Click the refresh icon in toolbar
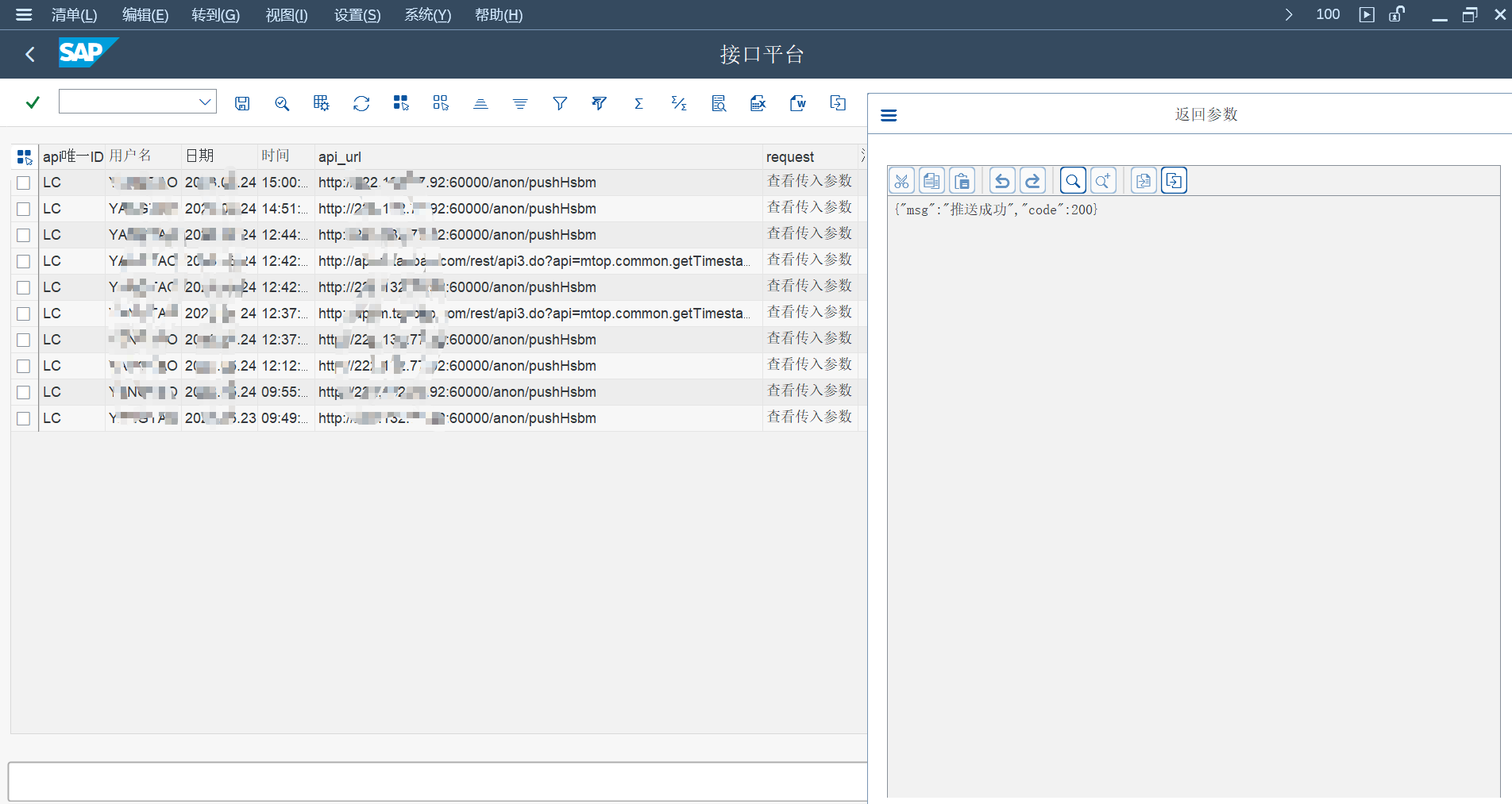Viewport: 1512px width, 804px height. 361,103
